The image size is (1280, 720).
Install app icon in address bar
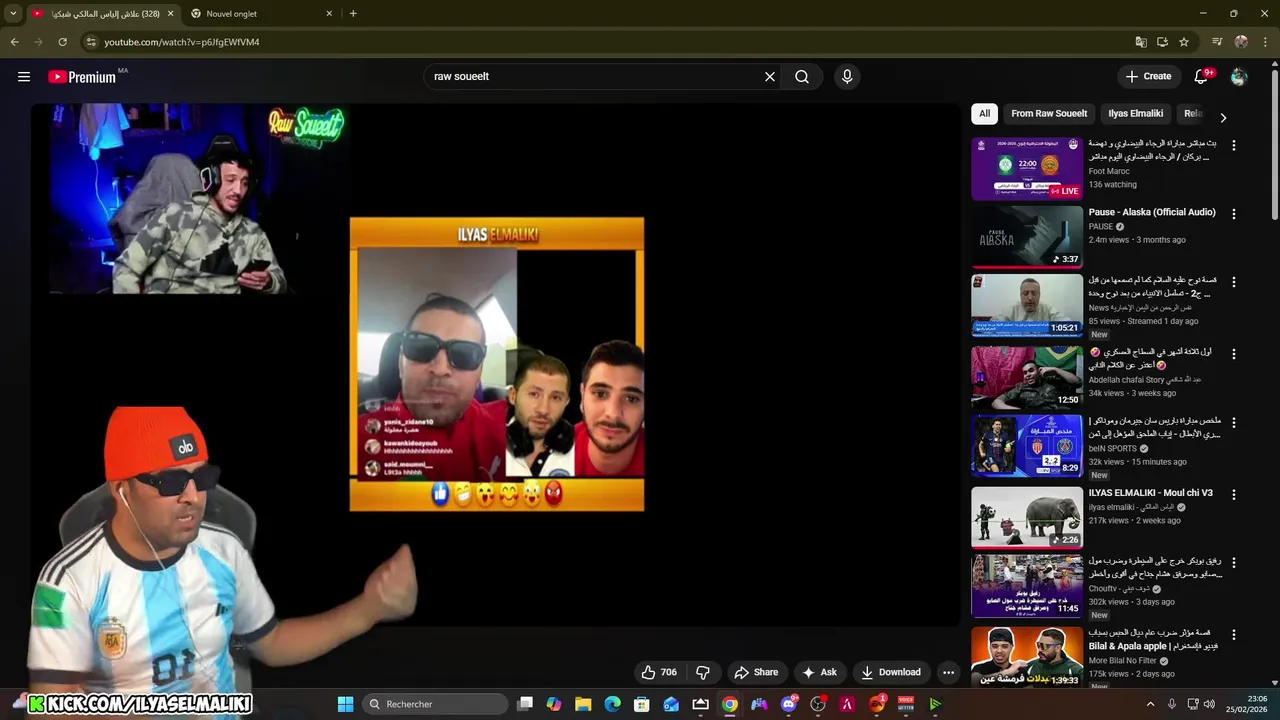[x=1162, y=42]
